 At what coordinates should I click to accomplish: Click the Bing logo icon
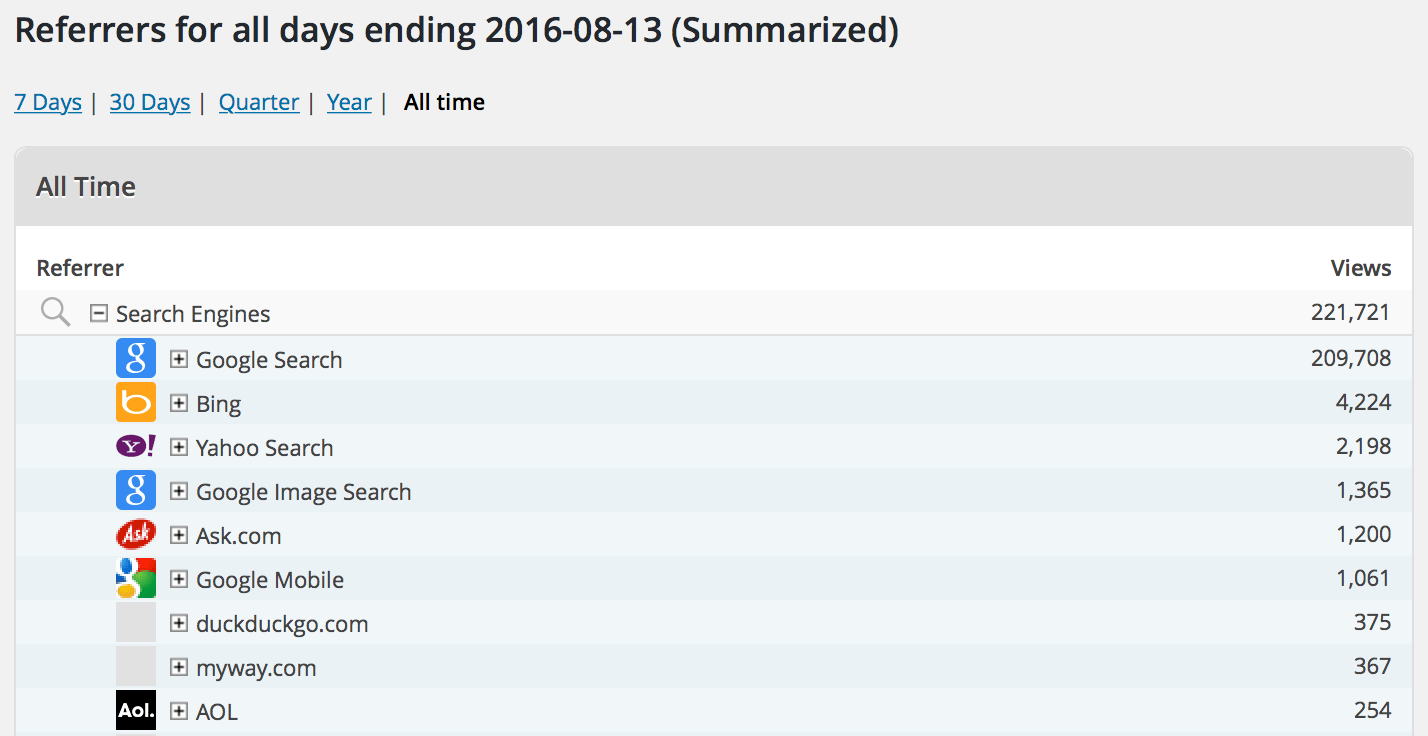click(136, 402)
